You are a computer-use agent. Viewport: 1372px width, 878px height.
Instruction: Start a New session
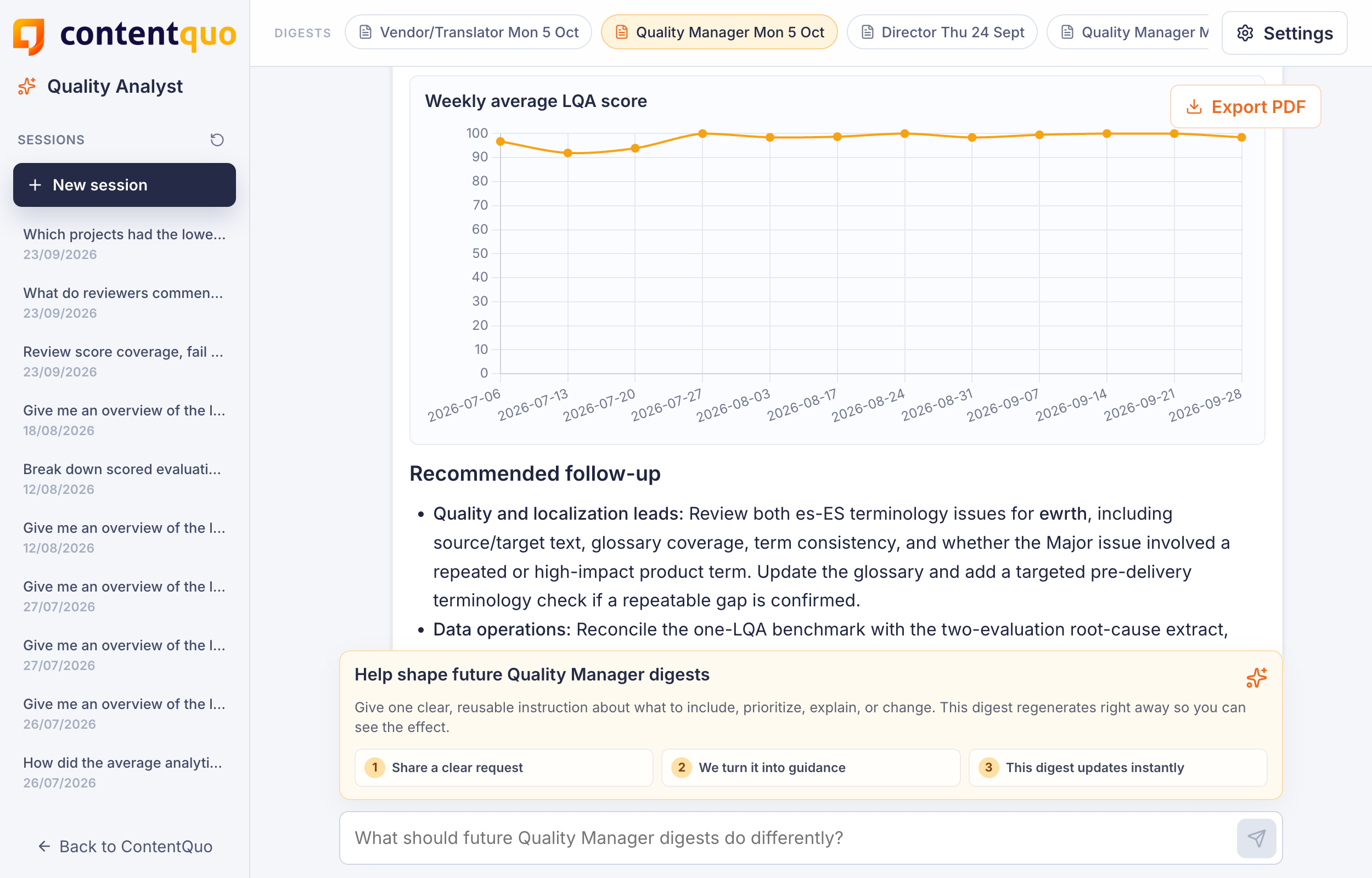click(x=124, y=185)
